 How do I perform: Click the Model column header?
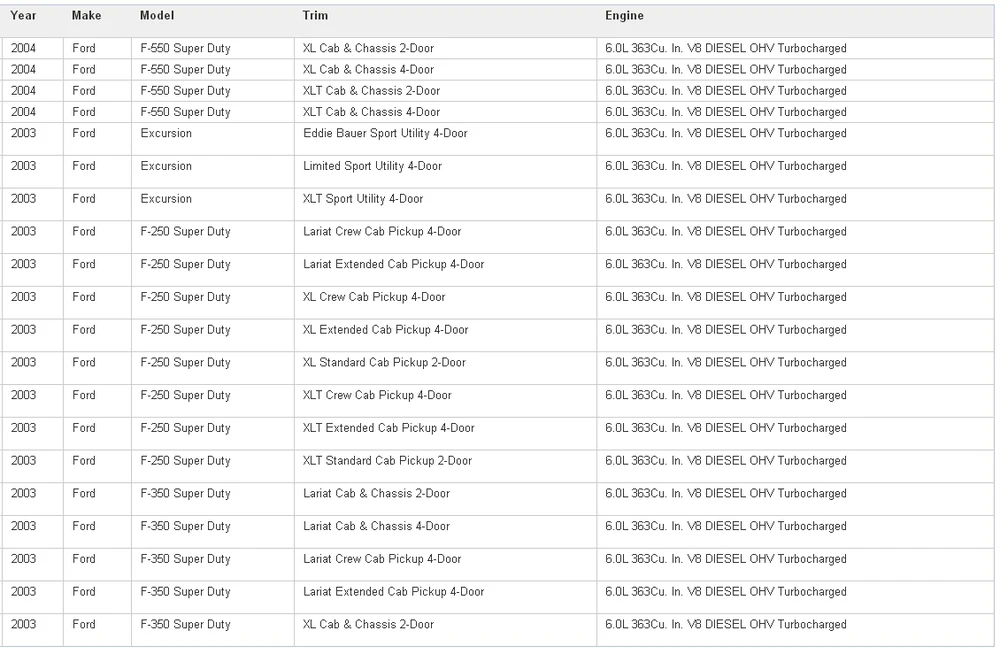point(157,15)
